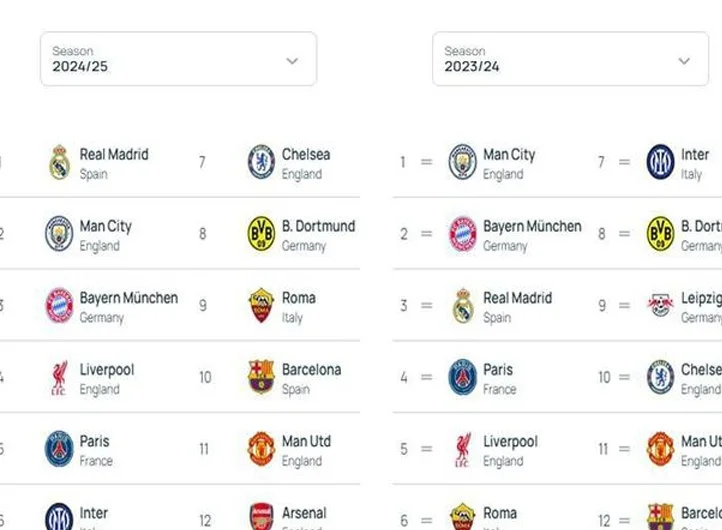The height and width of the screenshot is (530, 722).
Task: Click Barcelona crest ranked 10 in 2024/25
Action: 261,377
